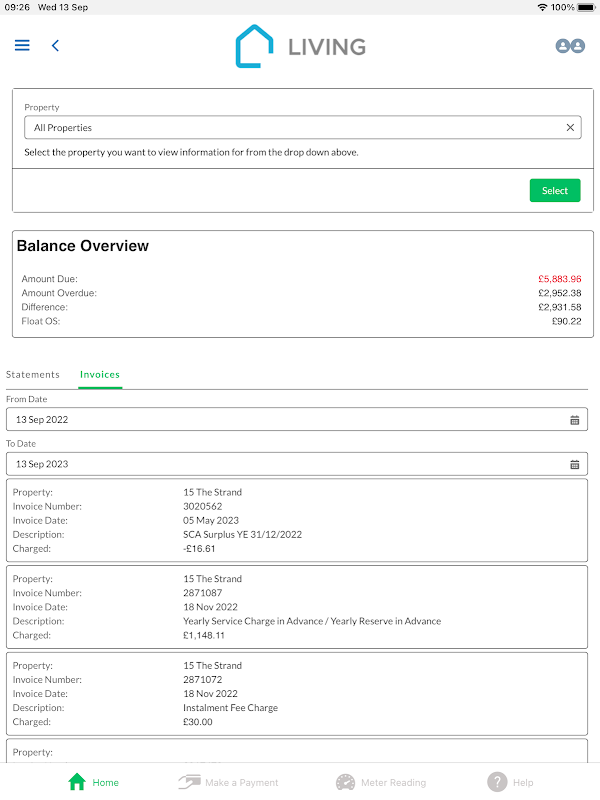Open the From Date field

[x=285, y=420]
